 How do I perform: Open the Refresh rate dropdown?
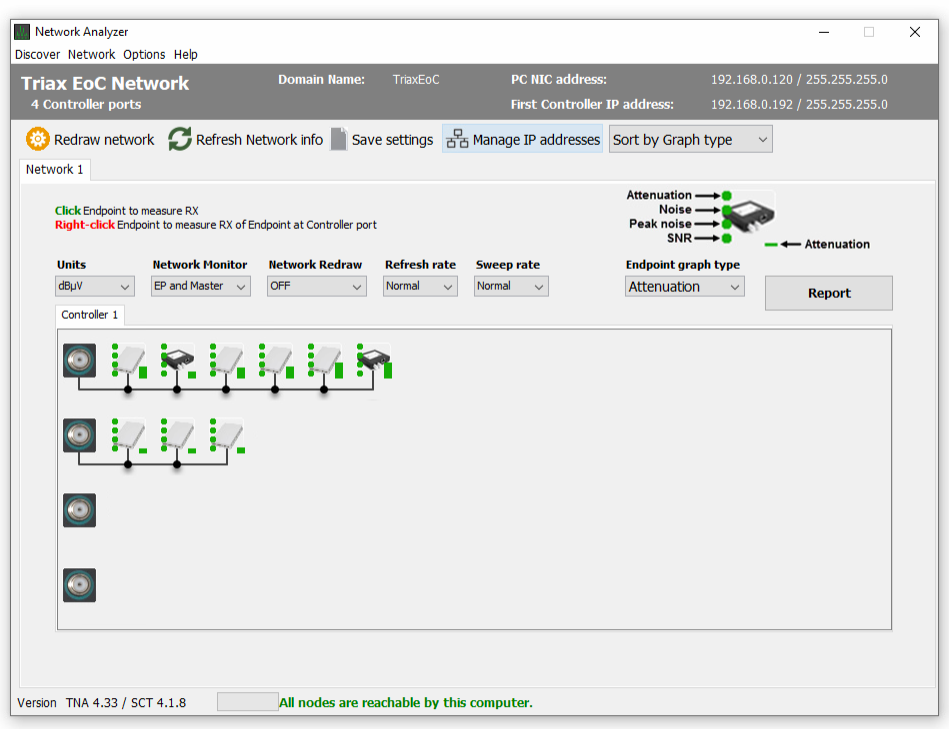click(x=420, y=286)
